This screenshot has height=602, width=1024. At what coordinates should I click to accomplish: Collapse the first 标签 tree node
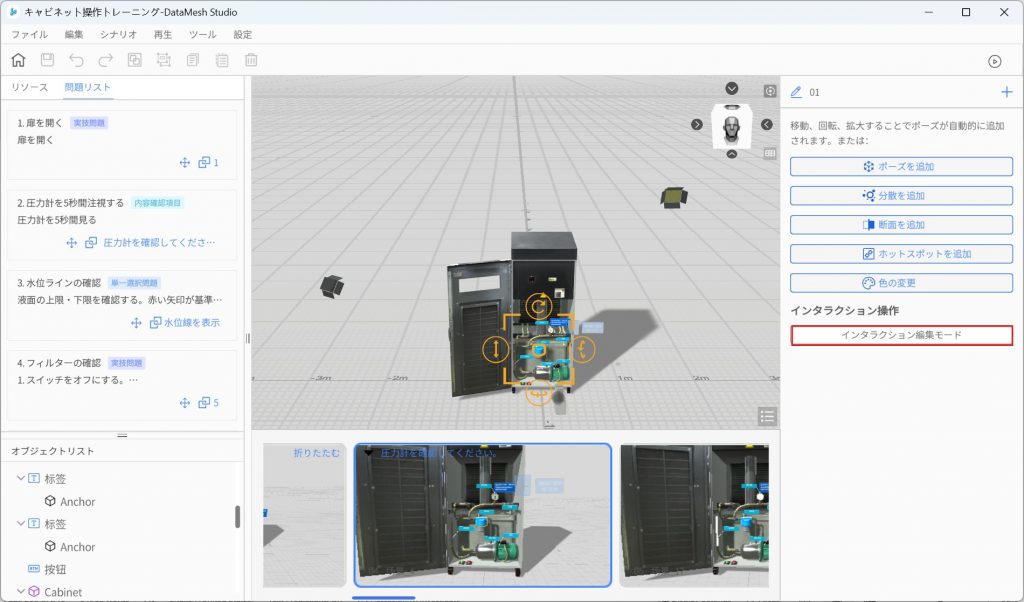tap(19, 479)
